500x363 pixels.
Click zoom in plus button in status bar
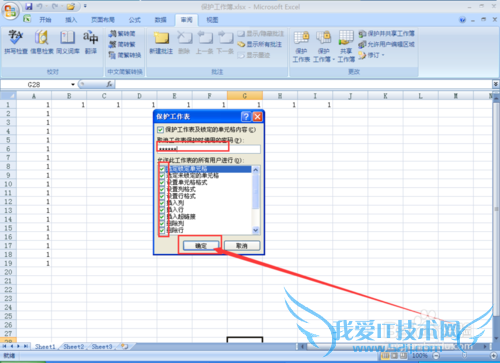(x=494, y=356)
